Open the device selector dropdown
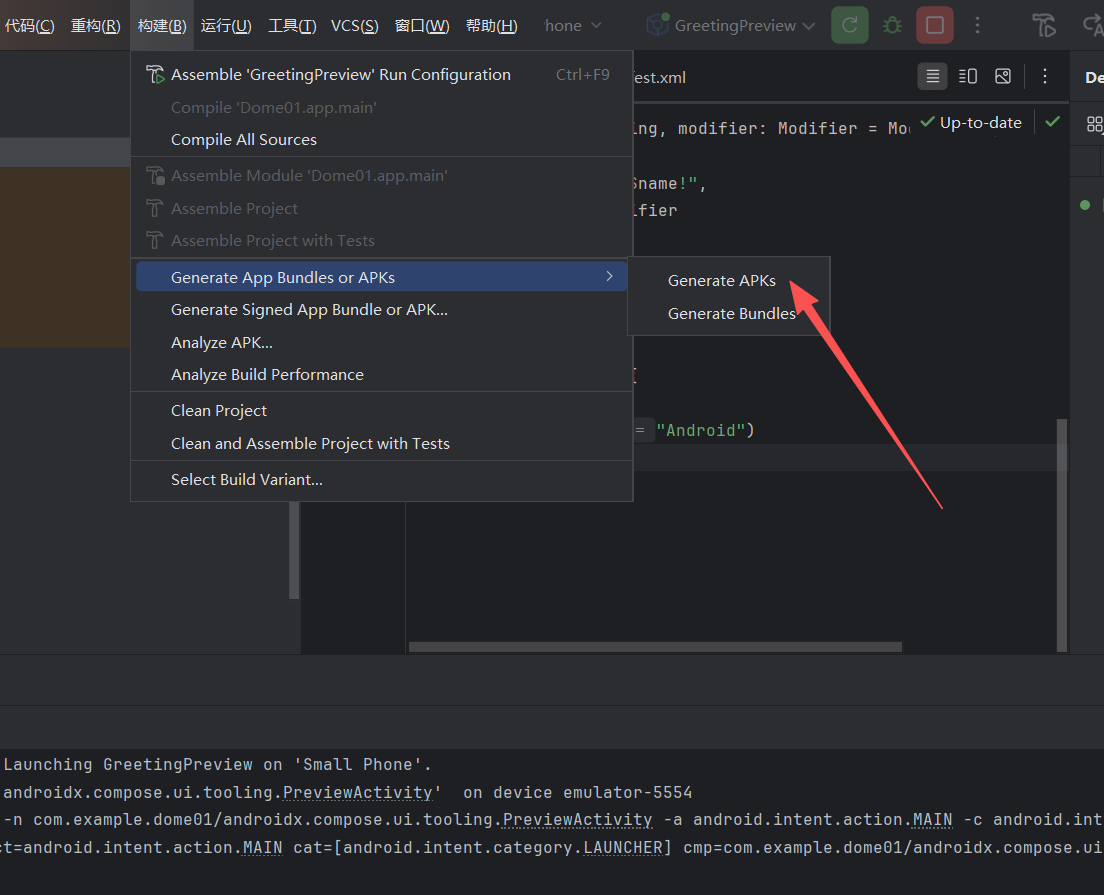The height and width of the screenshot is (895, 1104). 576,25
